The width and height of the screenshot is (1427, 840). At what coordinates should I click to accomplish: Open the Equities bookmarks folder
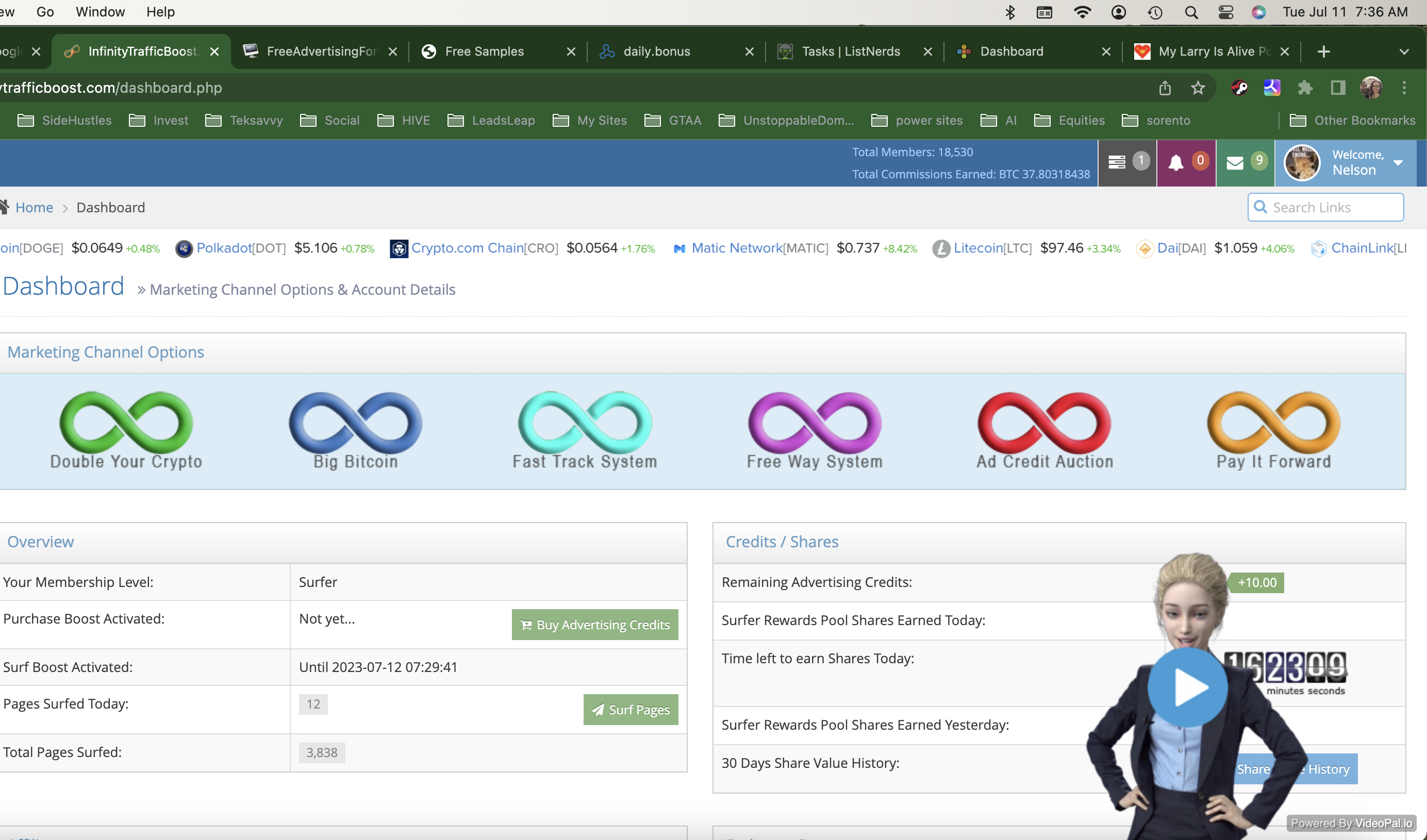point(1069,121)
